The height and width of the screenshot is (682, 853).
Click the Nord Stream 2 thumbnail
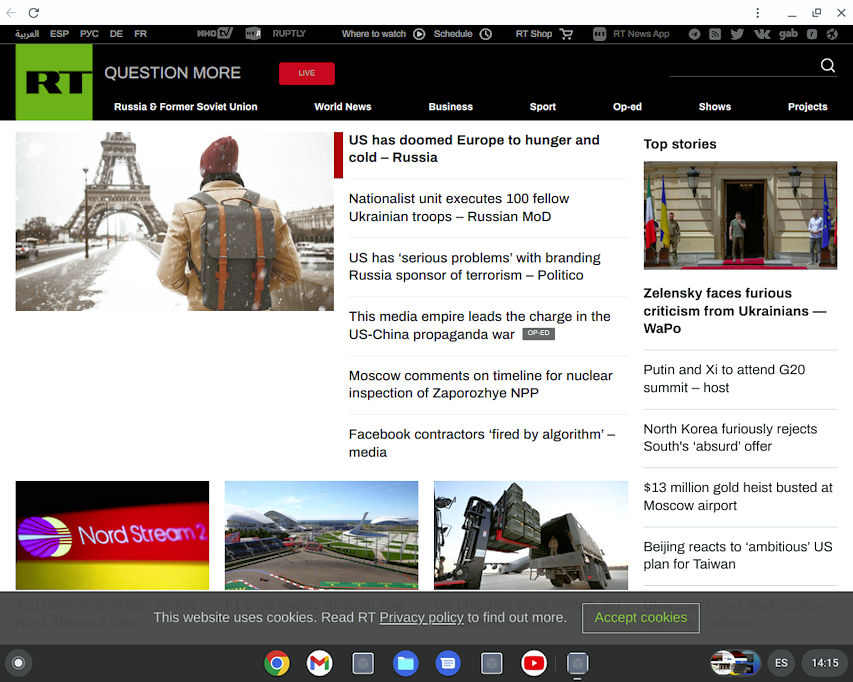(x=112, y=535)
